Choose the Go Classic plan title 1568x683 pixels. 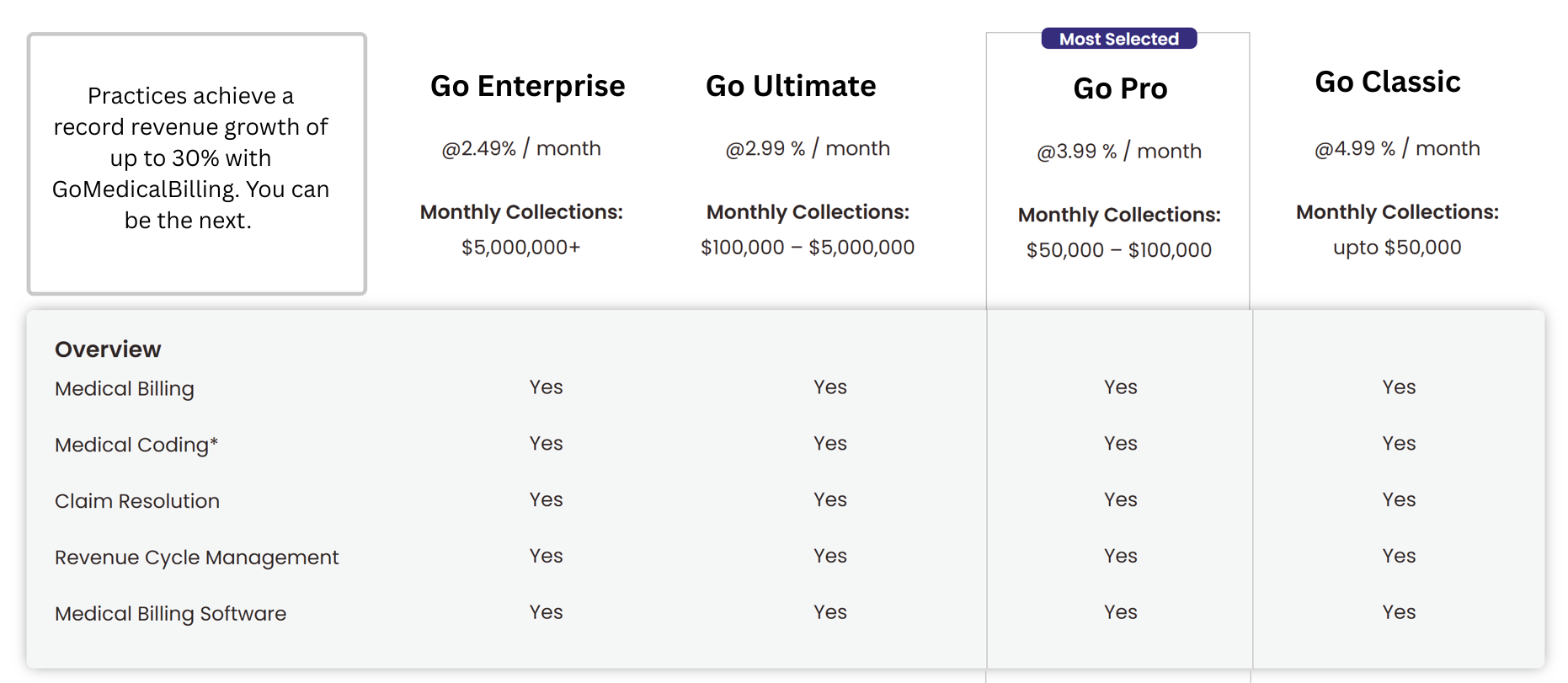(x=1388, y=82)
